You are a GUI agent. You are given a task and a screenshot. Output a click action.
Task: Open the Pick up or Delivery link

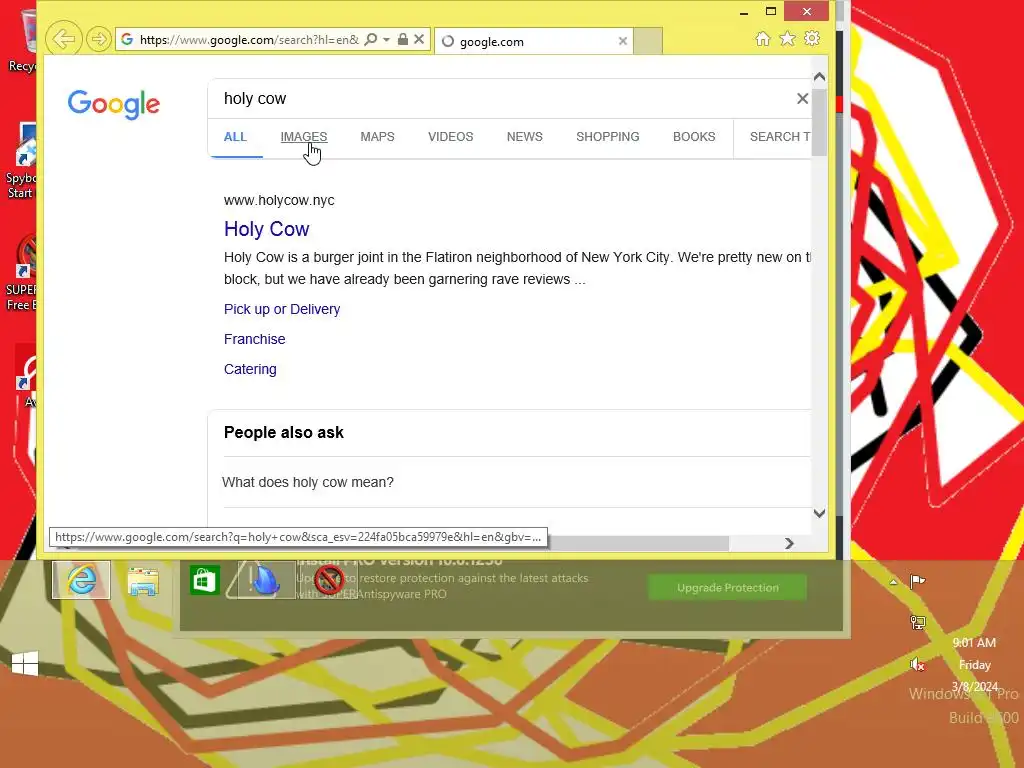(x=282, y=310)
